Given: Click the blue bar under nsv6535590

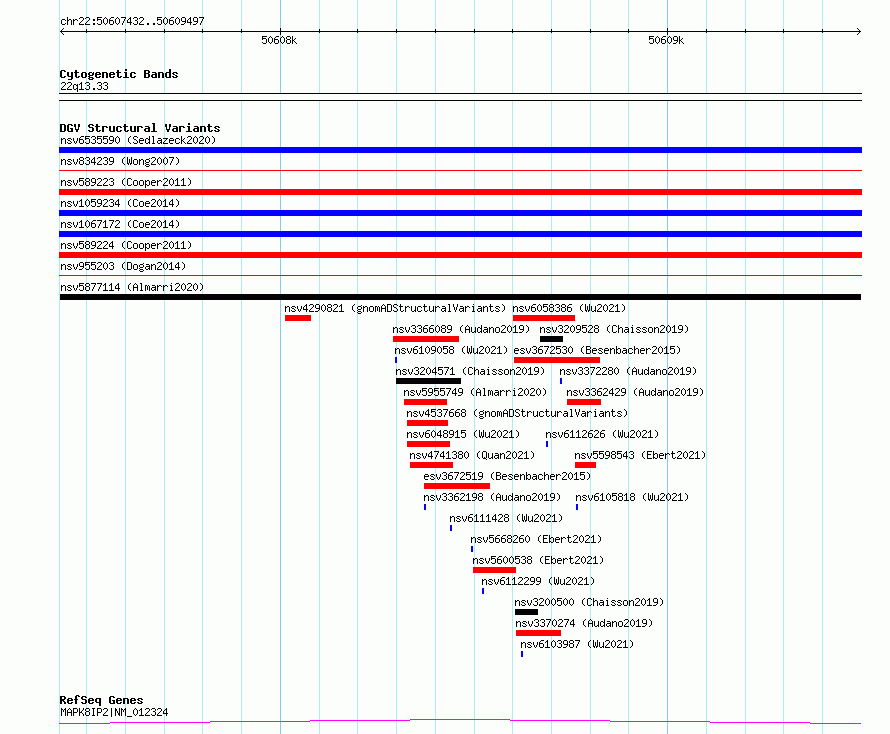Looking at the screenshot, I should (460, 150).
